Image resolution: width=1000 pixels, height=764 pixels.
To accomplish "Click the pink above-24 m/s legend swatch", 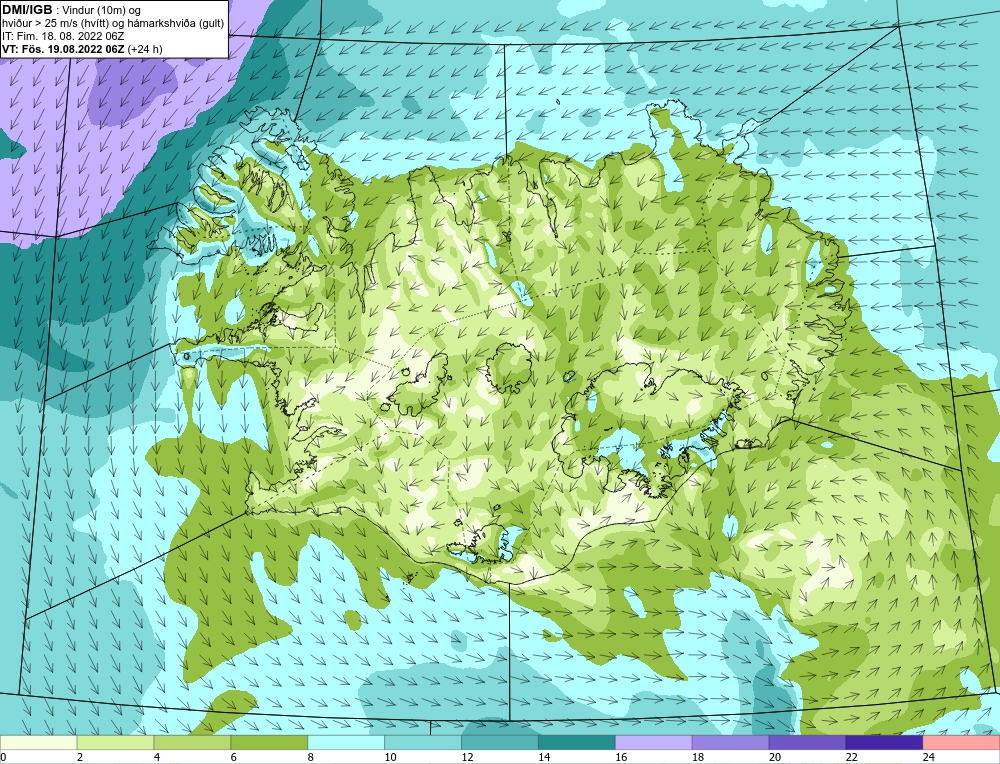I will pyautogui.click(x=961, y=742).
